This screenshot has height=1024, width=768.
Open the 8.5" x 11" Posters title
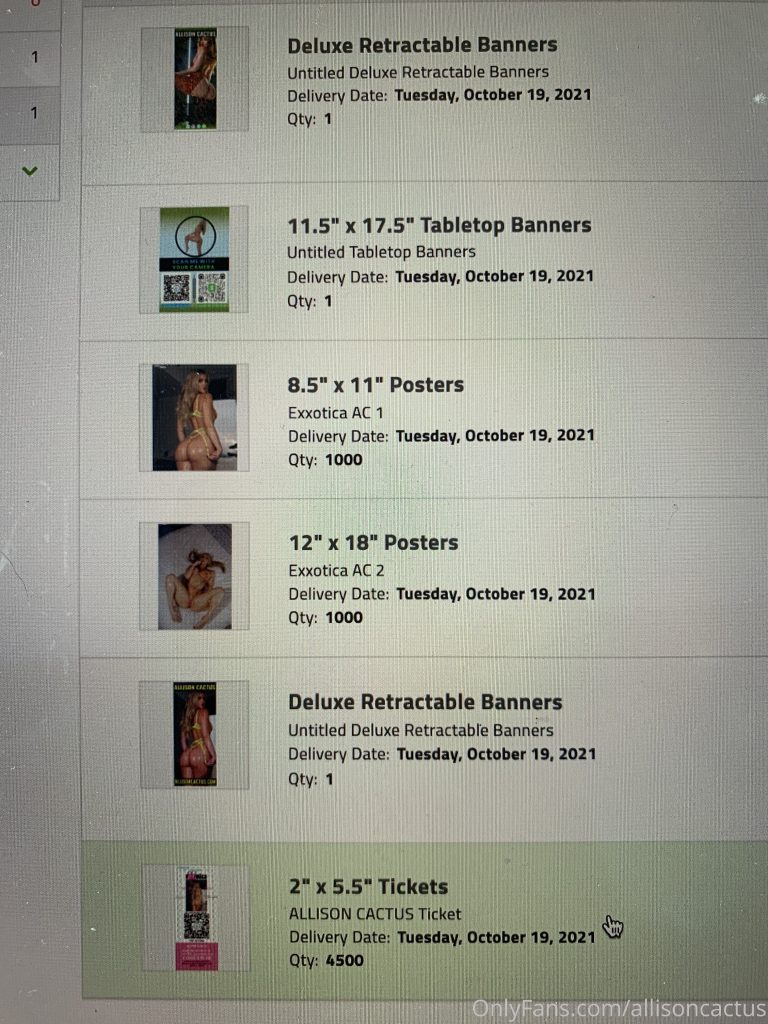[x=376, y=385]
